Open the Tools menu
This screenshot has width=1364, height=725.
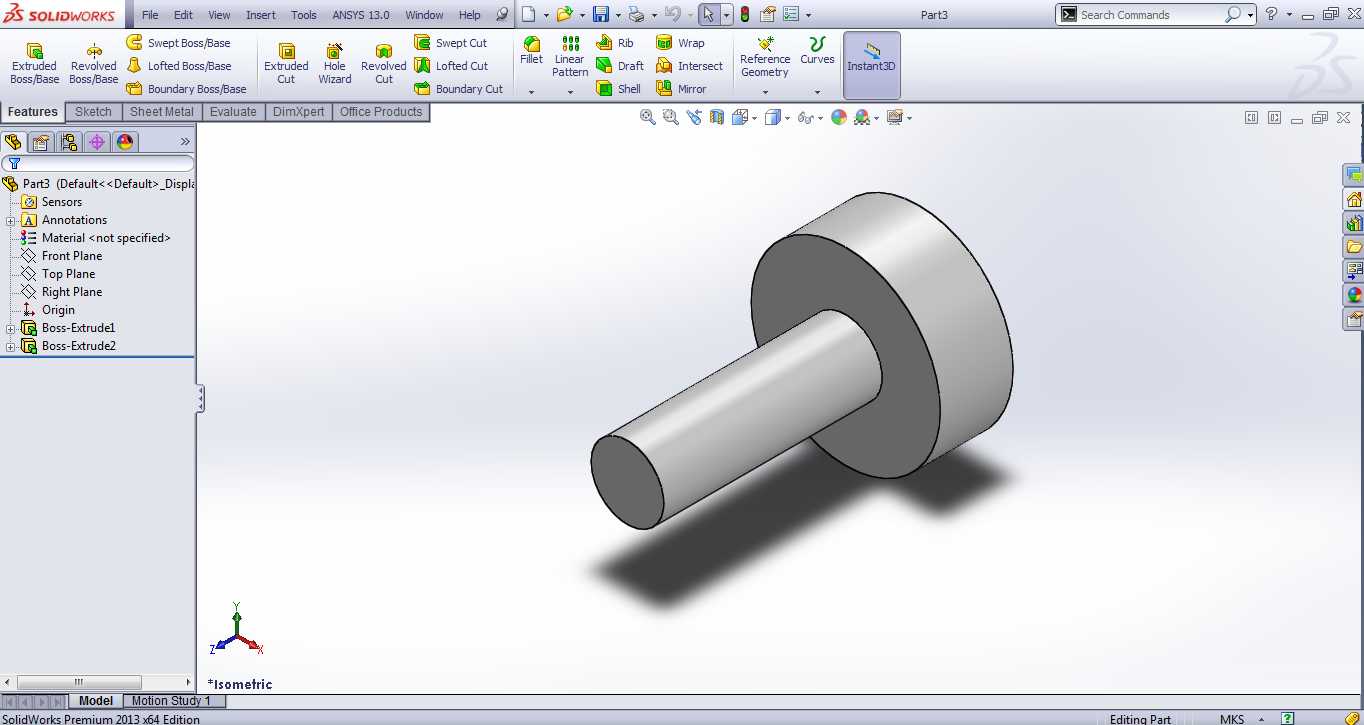click(304, 15)
